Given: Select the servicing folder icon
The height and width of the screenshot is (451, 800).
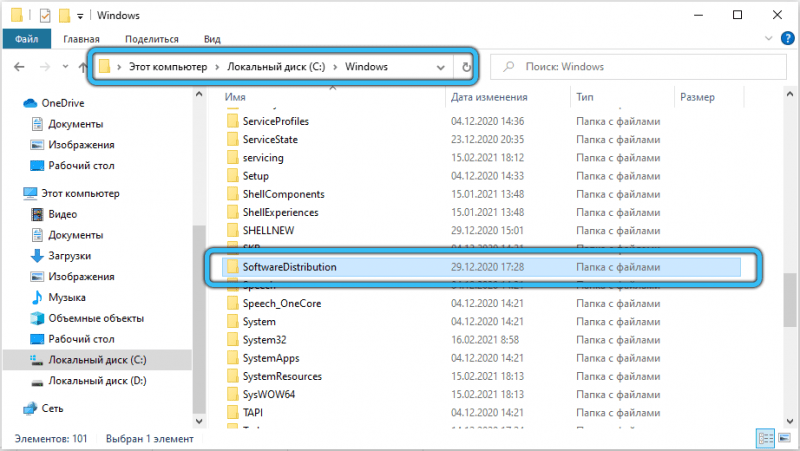Looking at the screenshot, I should (x=233, y=158).
